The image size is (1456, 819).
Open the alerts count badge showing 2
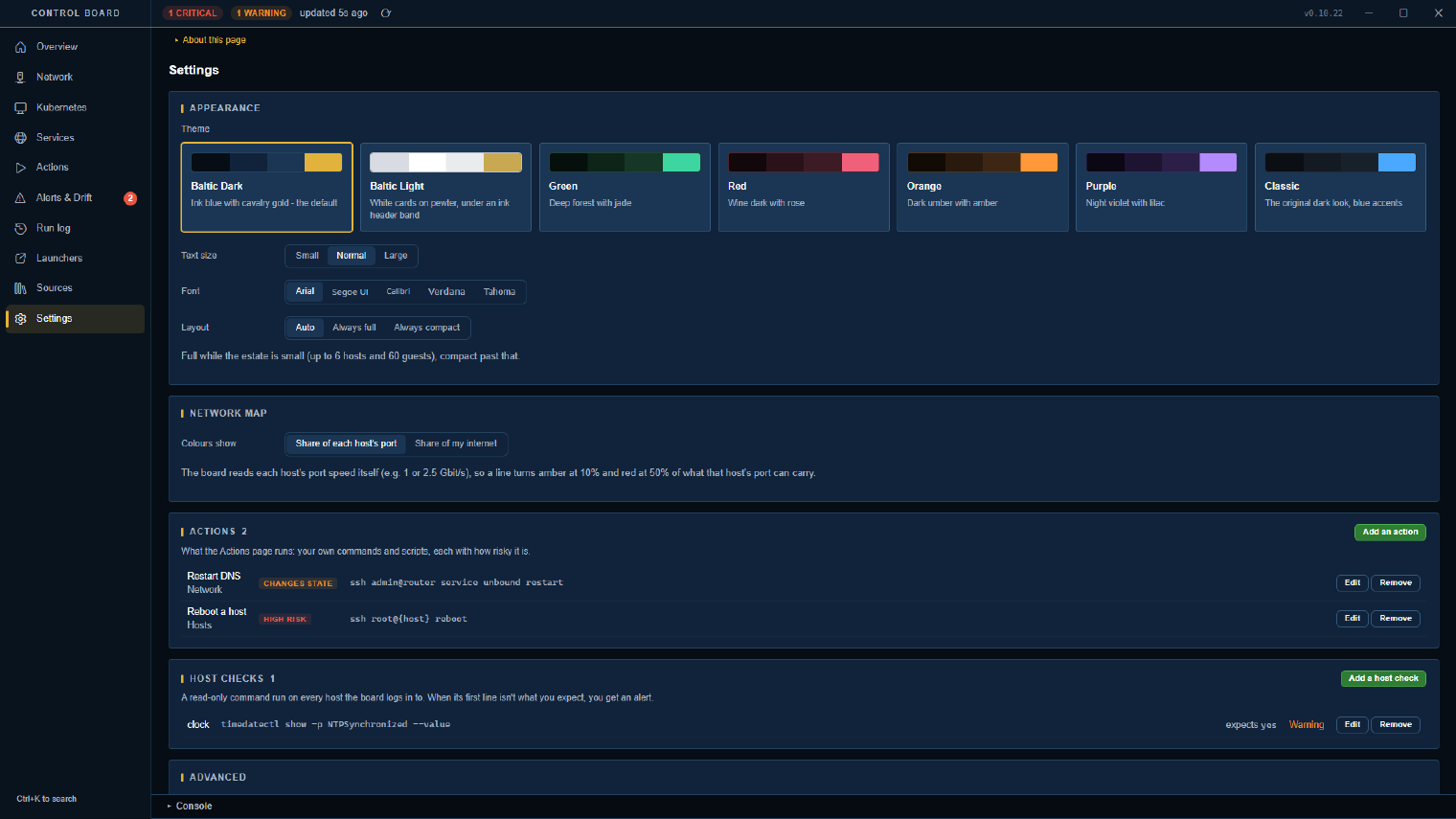pyautogui.click(x=130, y=198)
